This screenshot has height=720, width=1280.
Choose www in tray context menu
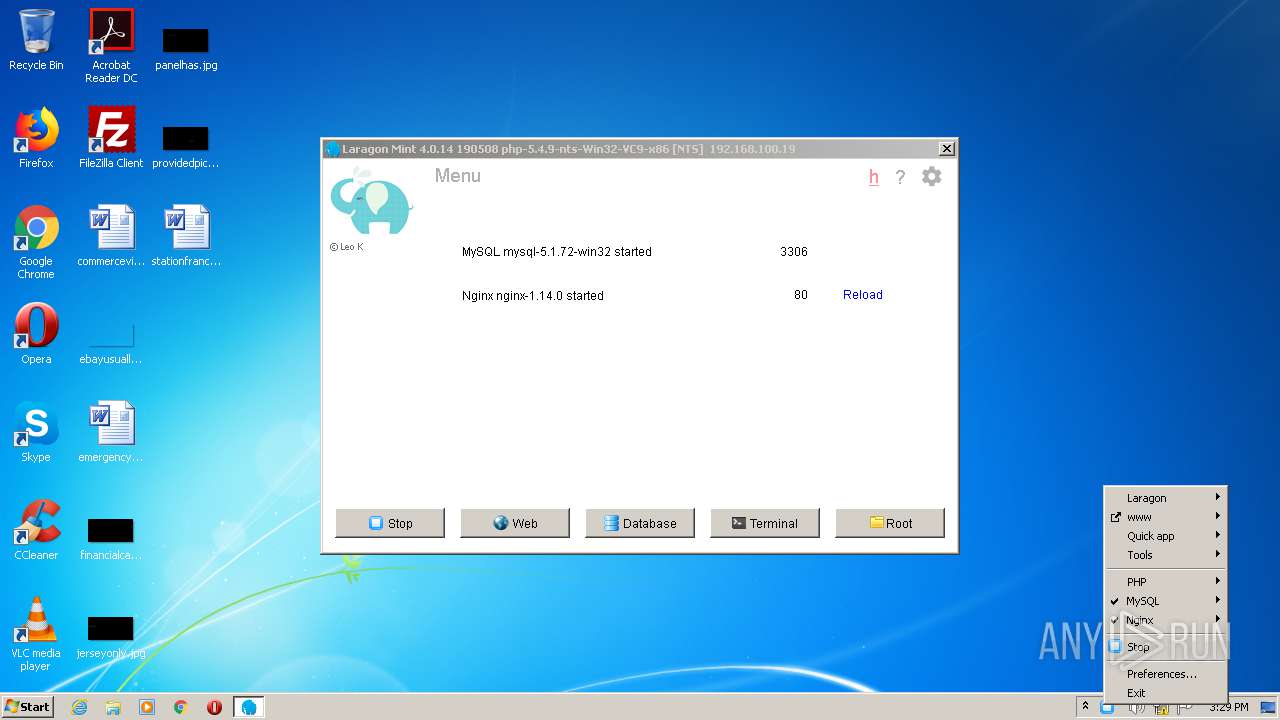click(1165, 517)
